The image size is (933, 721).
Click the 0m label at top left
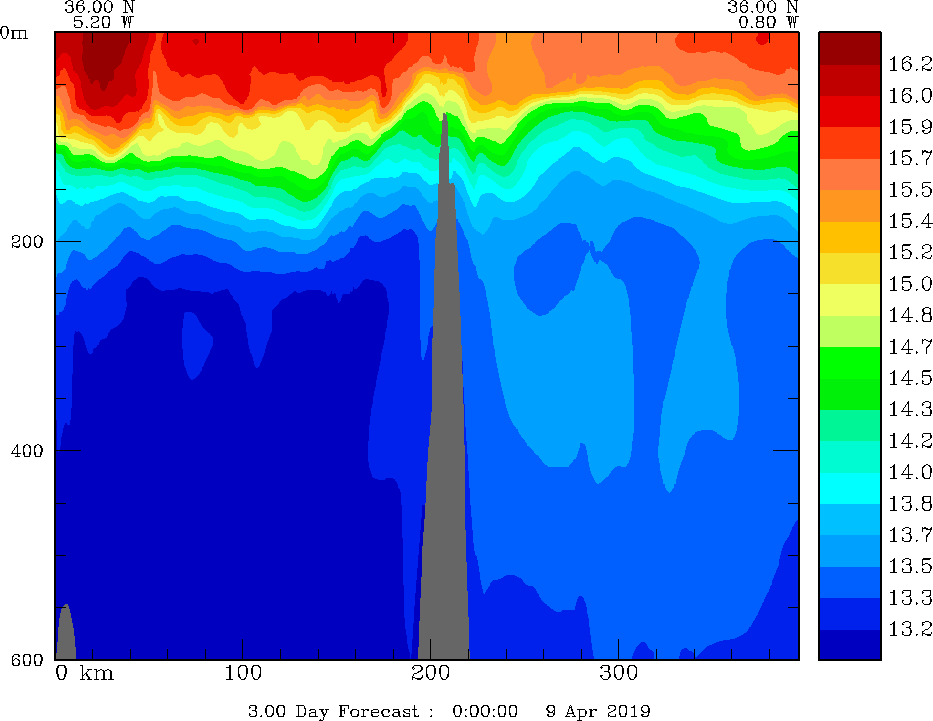tap(15, 32)
